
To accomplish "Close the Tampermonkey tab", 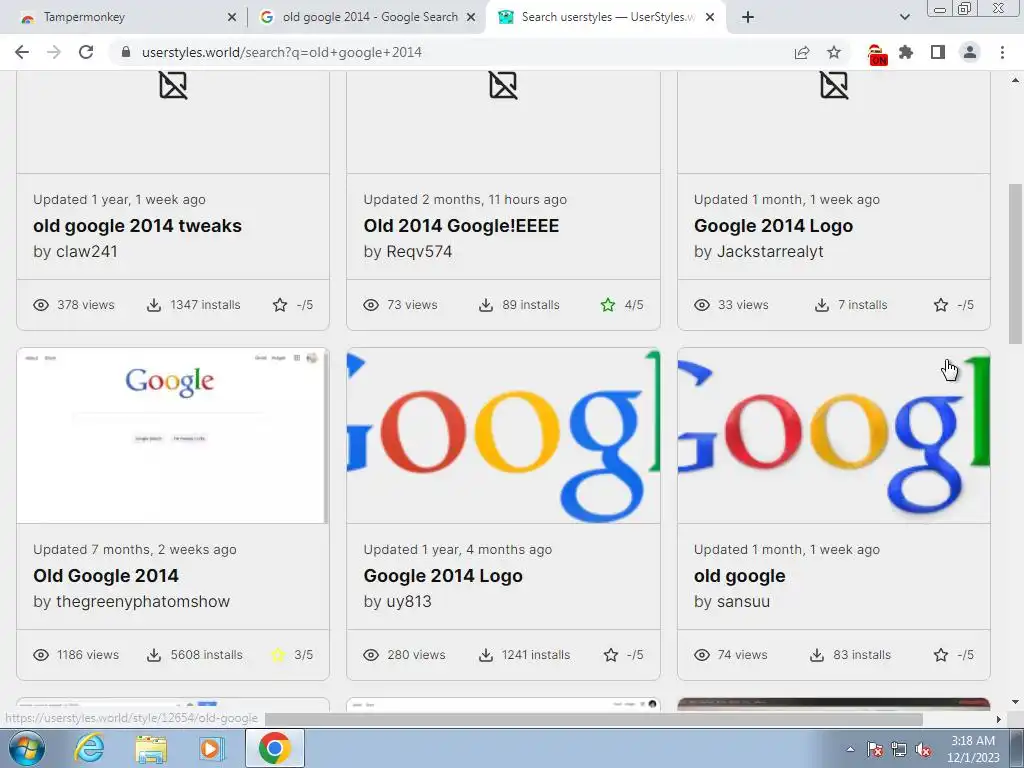I will (x=232, y=17).
